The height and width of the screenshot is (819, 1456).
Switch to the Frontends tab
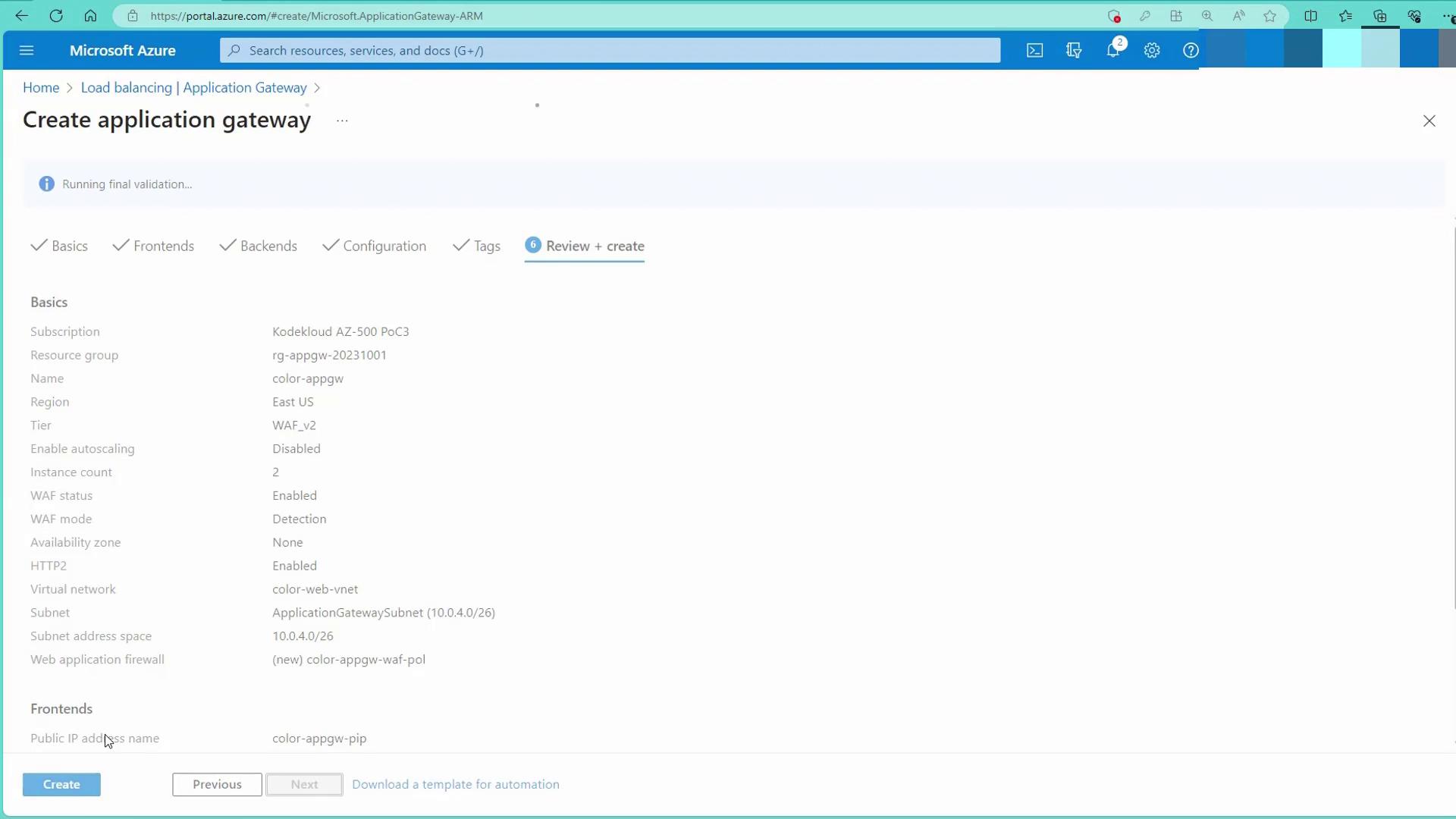click(x=163, y=246)
